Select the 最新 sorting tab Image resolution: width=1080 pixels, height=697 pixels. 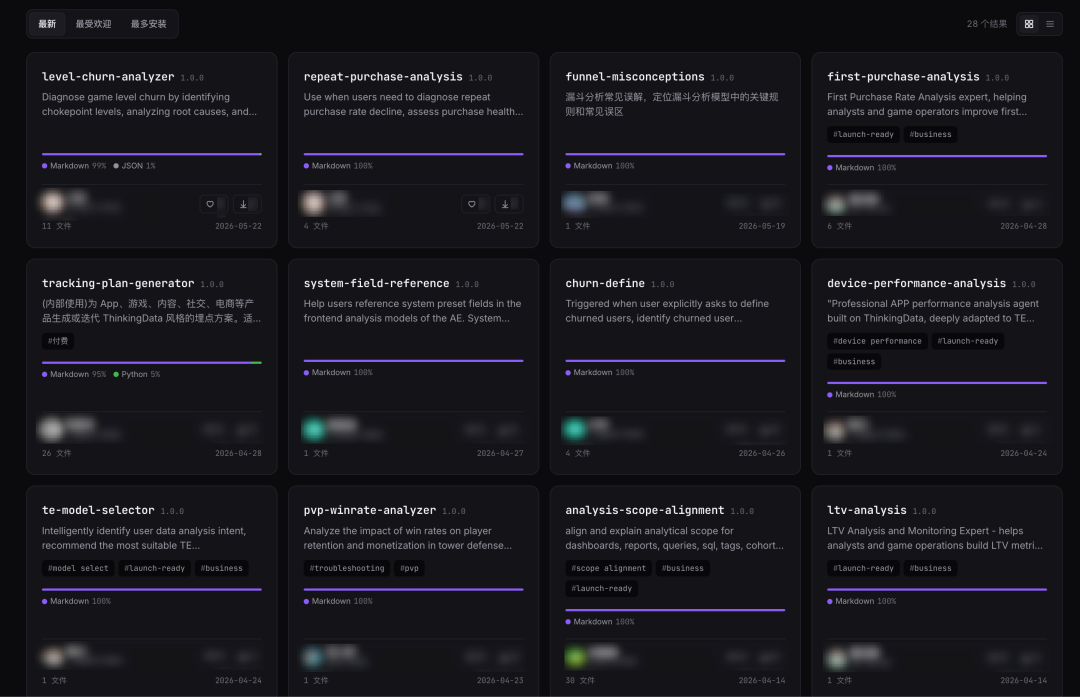click(47, 24)
